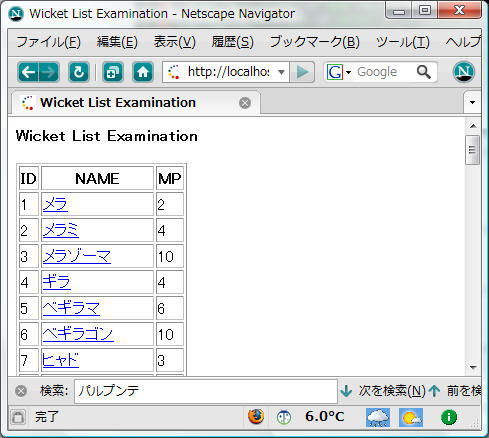Viewport: 489px width, 438px height.
Task: Open the Google search engine dropdown
Action: 348,72
